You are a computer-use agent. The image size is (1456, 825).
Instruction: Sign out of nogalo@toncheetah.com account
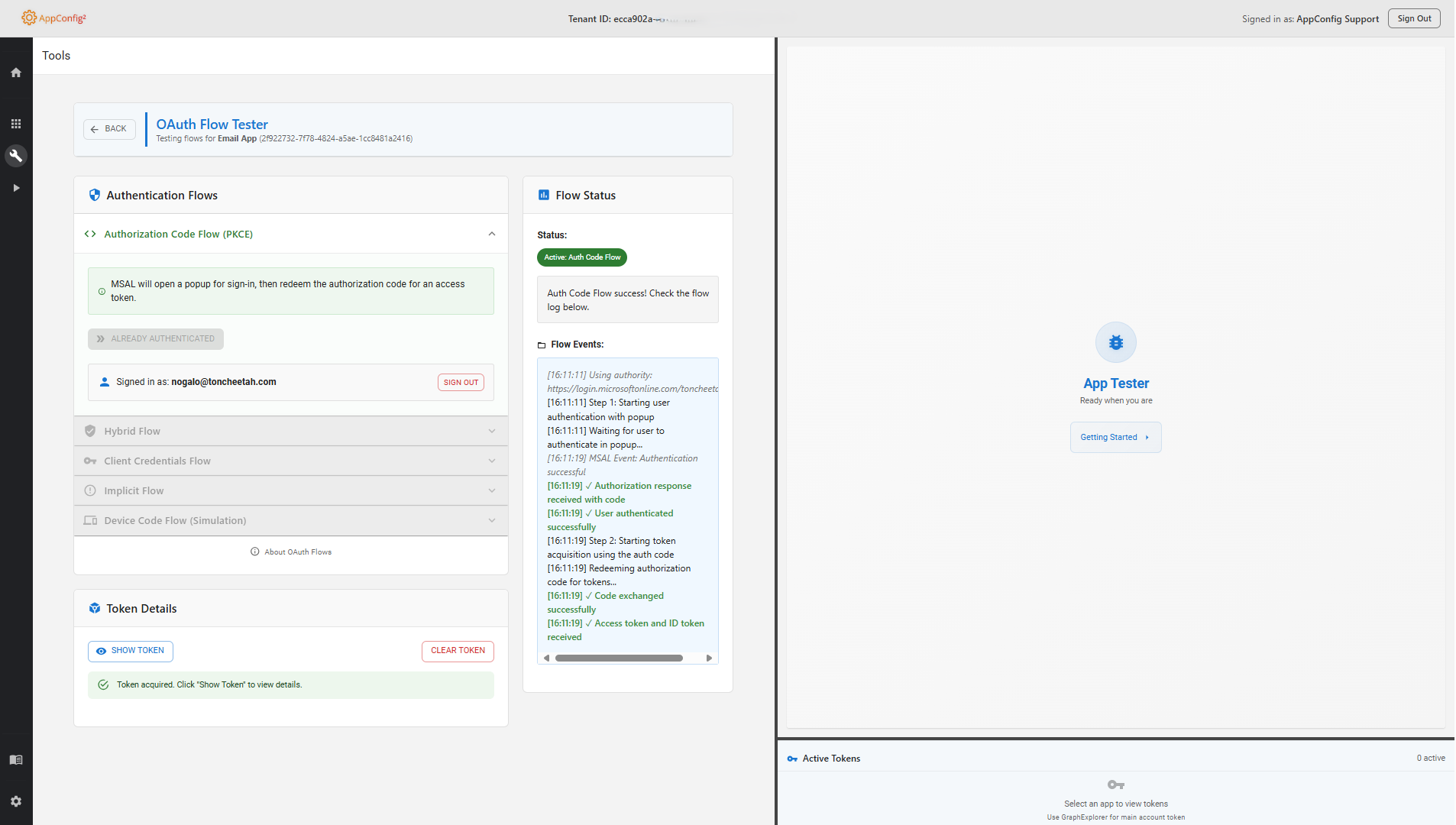point(461,383)
